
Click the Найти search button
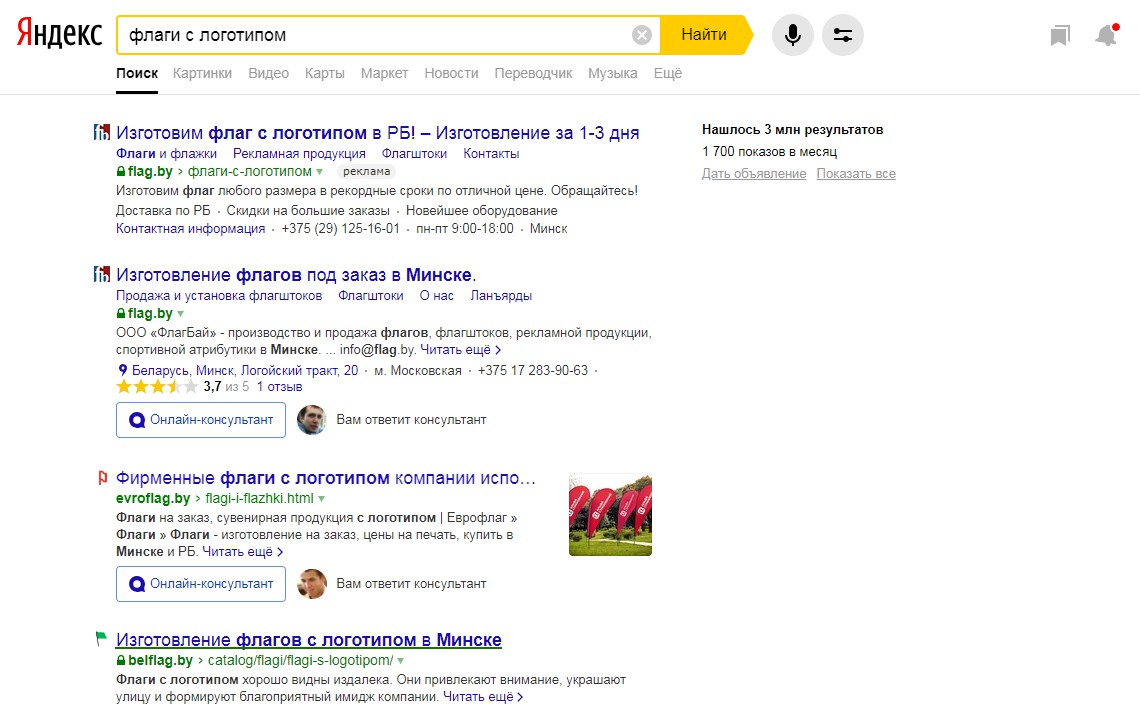[704, 35]
